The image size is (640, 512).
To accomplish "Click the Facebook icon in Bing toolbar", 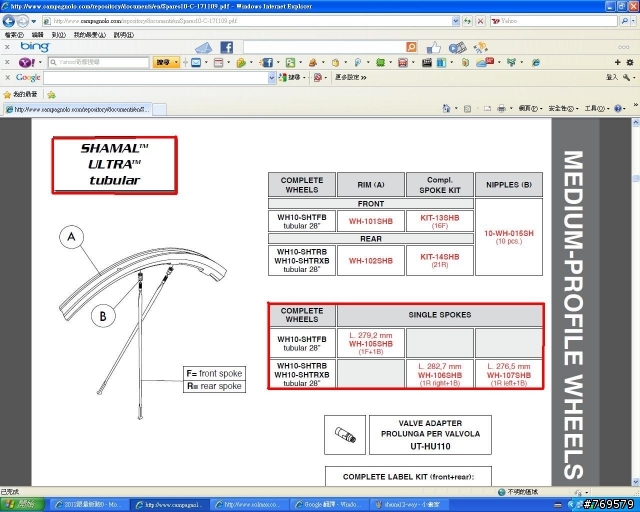I will click(227, 48).
